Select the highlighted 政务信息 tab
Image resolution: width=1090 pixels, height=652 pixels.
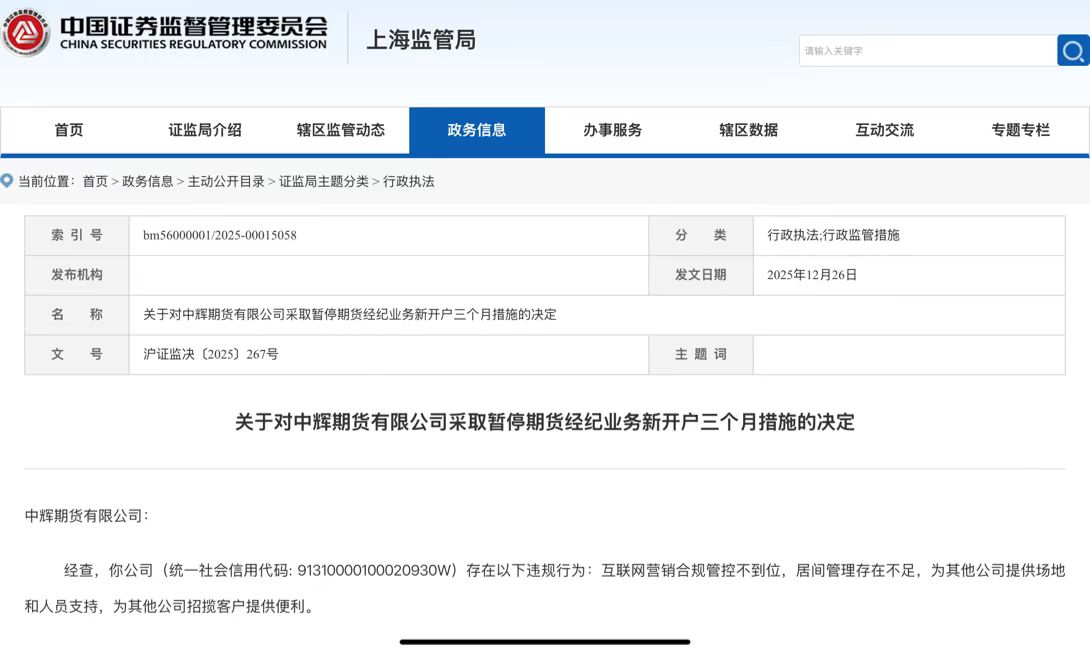(x=477, y=130)
